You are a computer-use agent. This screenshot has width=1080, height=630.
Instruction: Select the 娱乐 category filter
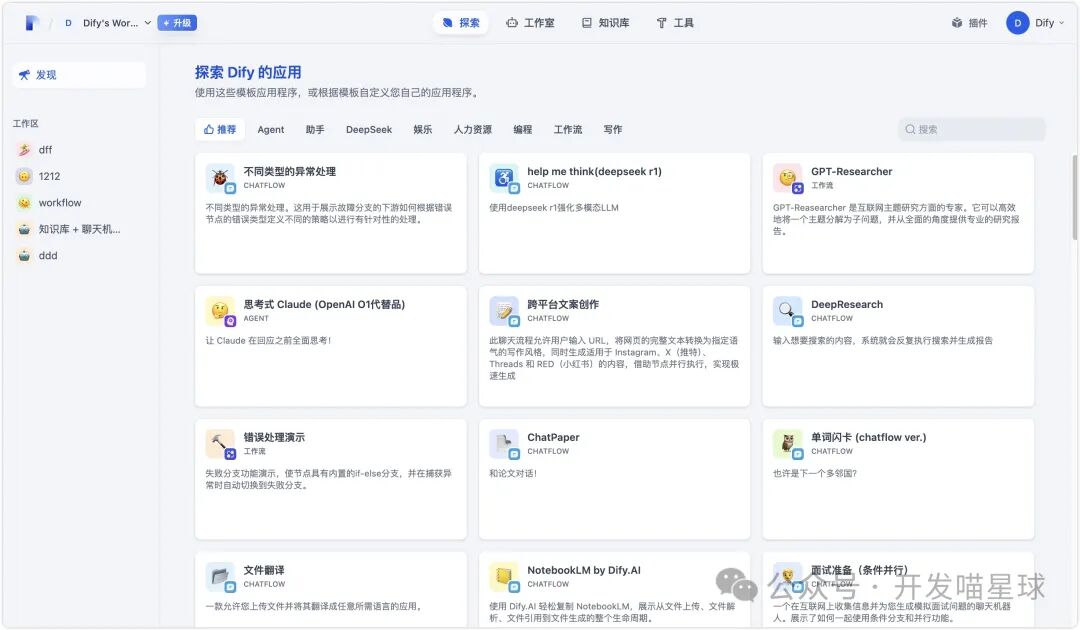tap(423, 129)
